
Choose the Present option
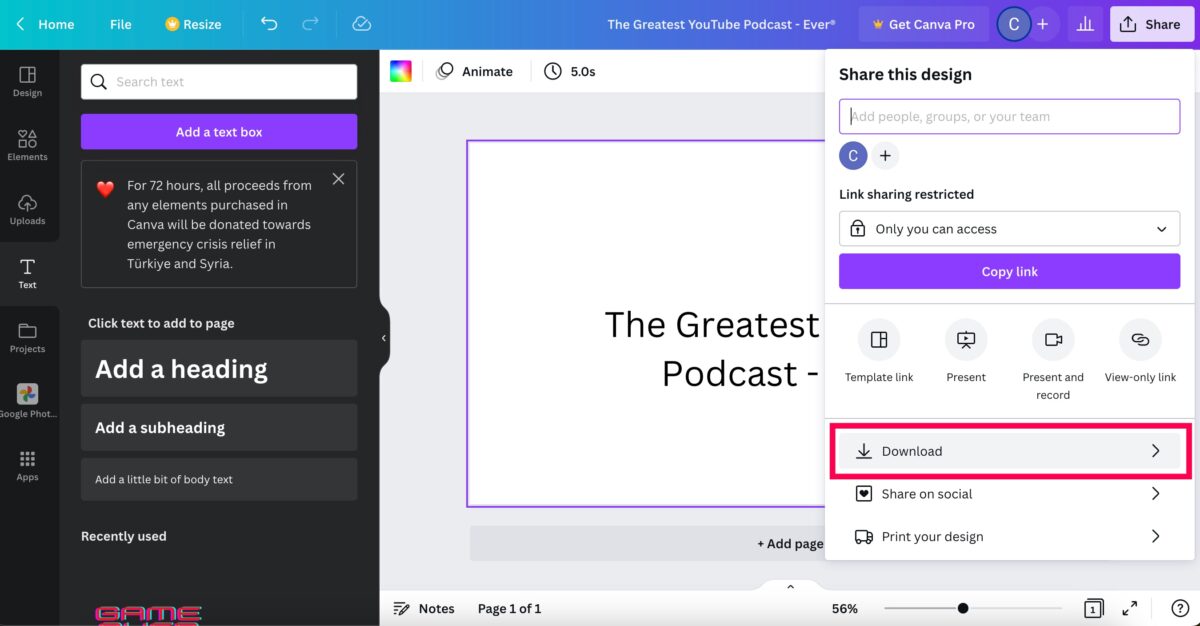pos(966,351)
